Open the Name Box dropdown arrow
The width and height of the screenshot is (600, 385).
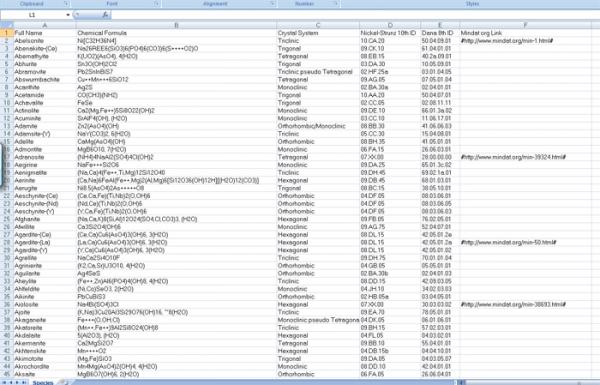[68, 15]
